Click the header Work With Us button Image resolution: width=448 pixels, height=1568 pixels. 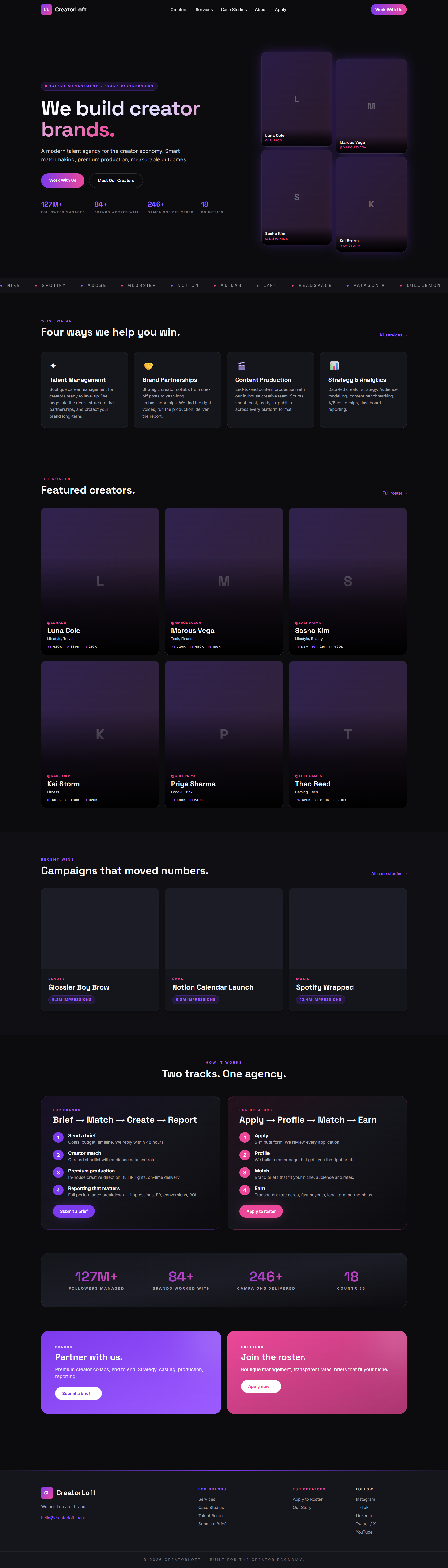(388, 10)
